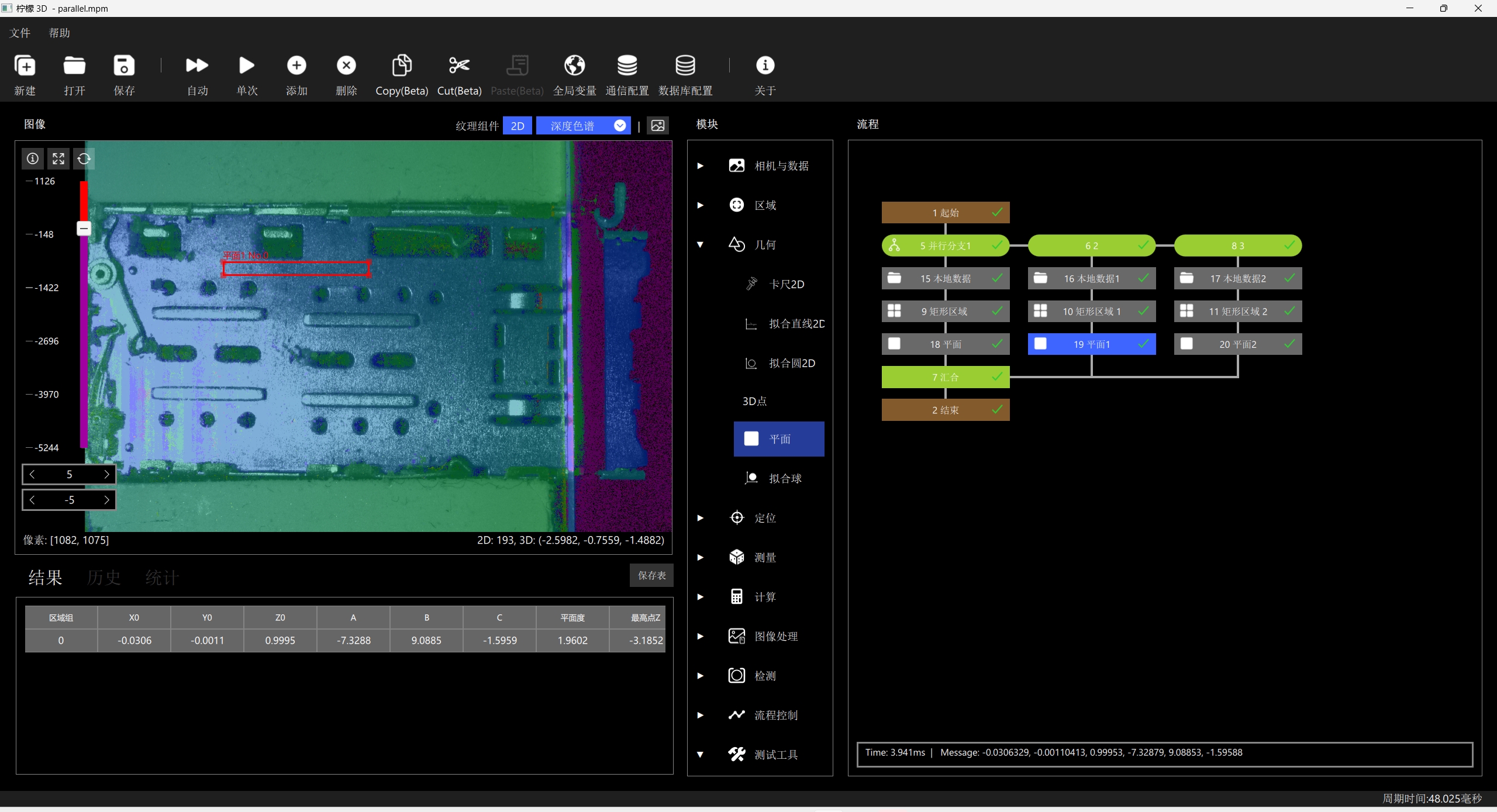Screen dimensions: 1497x812
Task: Expand 流程控制 module group
Action: 701,715
